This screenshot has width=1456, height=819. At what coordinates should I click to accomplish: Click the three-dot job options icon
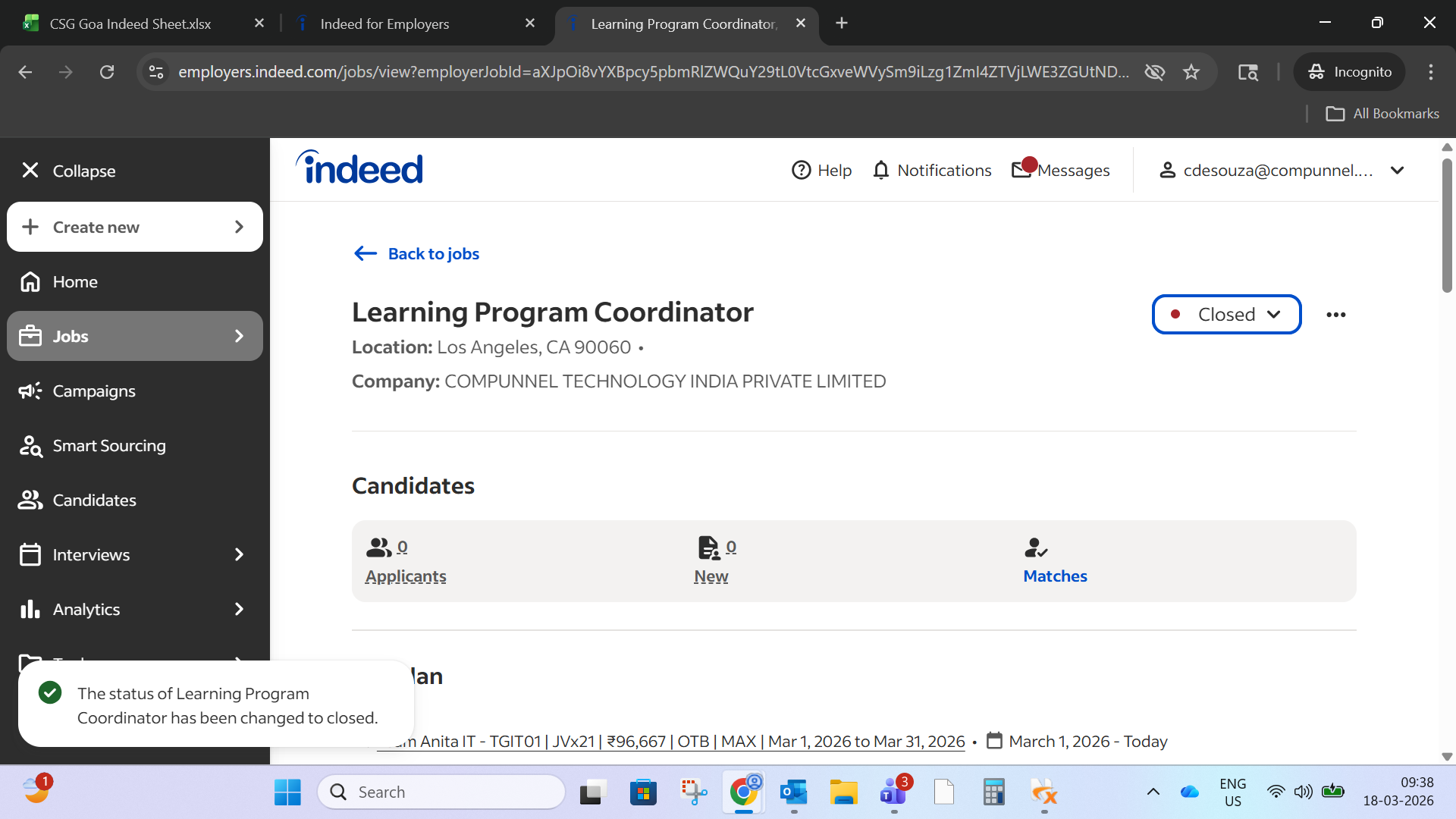[x=1335, y=315]
